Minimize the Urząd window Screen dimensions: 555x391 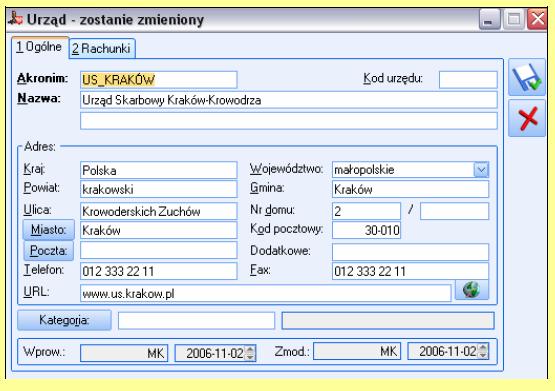click(x=490, y=19)
